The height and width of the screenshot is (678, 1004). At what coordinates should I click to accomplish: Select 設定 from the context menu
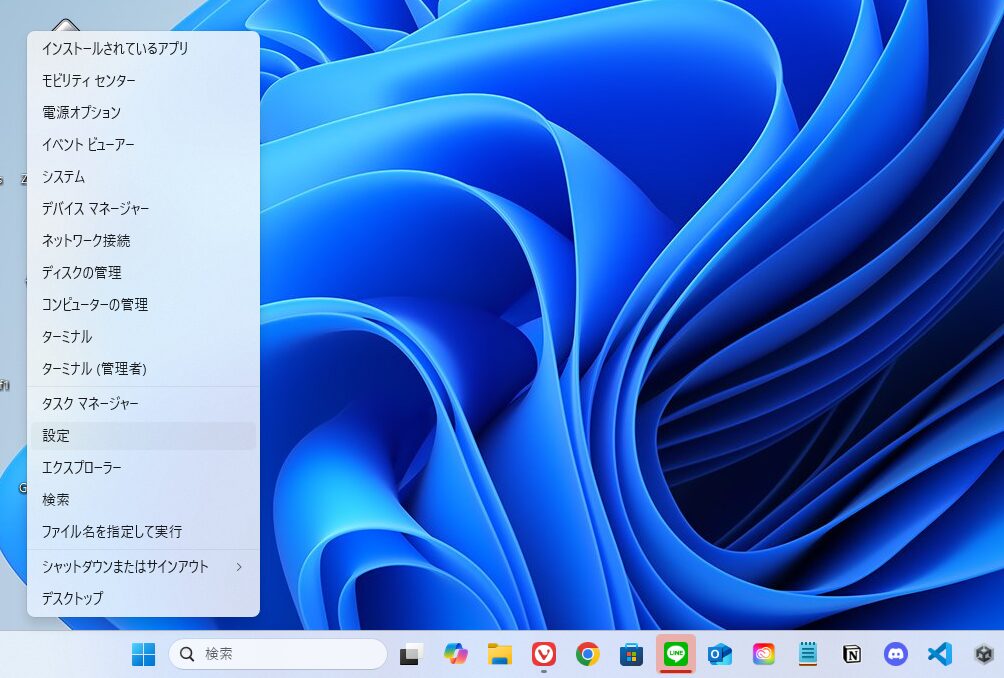click(x=56, y=436)
